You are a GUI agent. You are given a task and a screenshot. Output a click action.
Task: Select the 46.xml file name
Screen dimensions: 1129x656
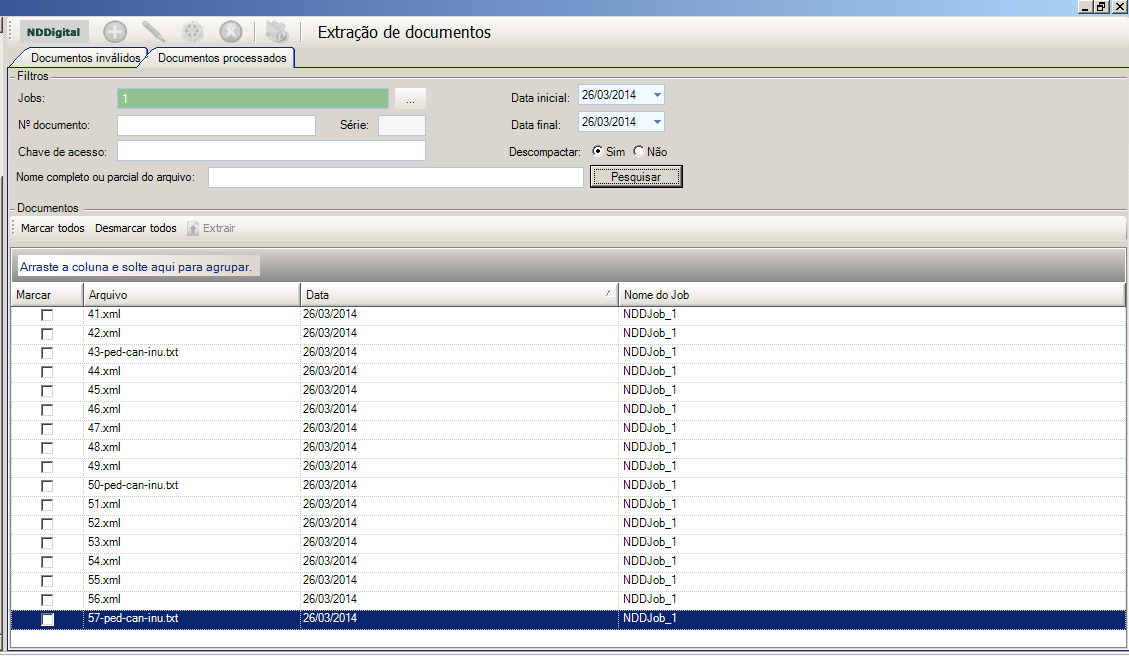tap(104, 409)
